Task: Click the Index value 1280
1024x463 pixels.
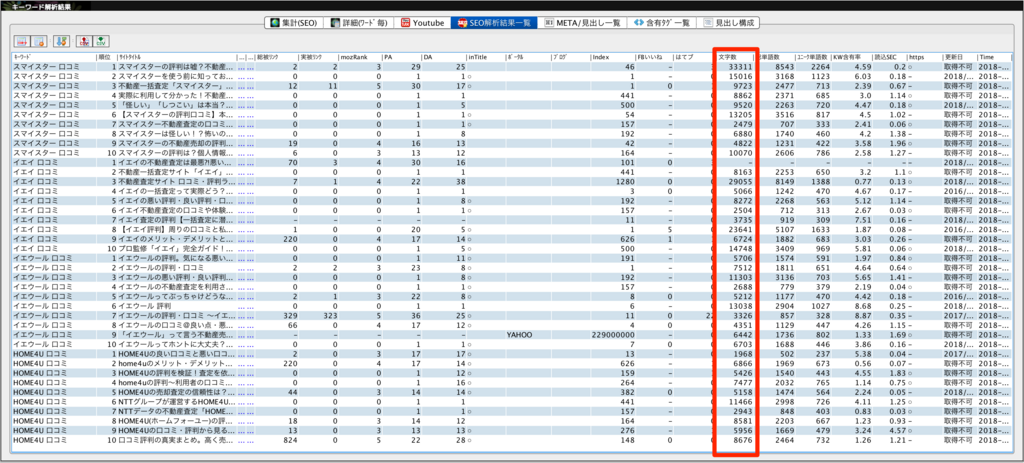Action: [625, 181]
